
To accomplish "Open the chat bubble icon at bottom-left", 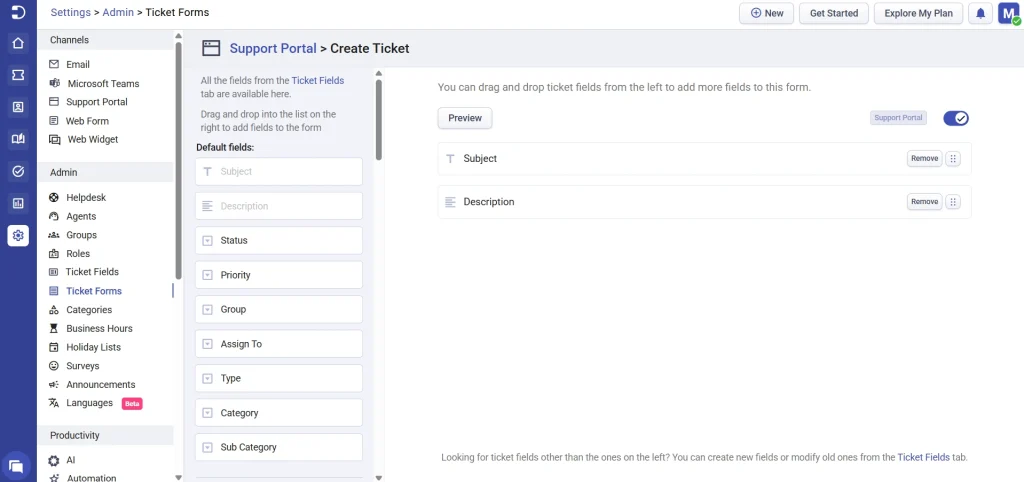I will point(17,466).
